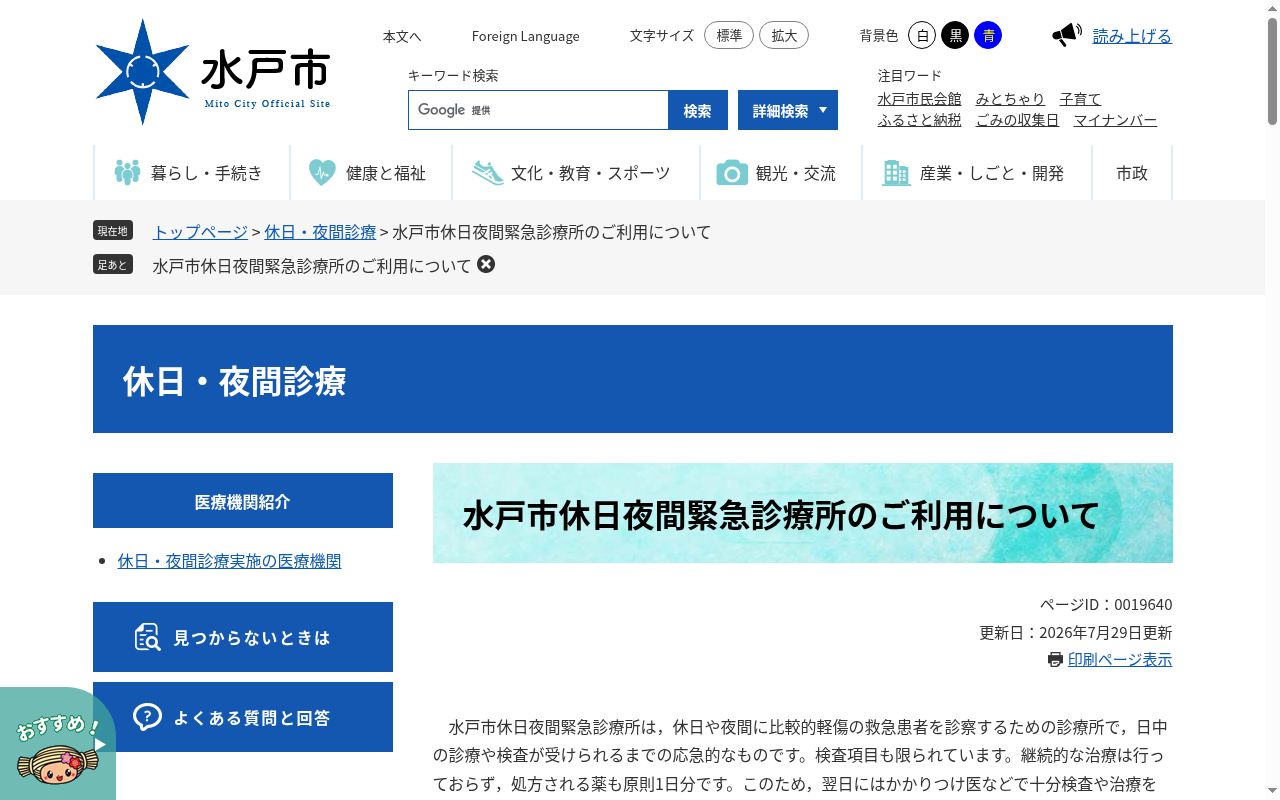
Task: Open 休日・夜間診療実施の医療機関 sidebar link
Action: [229, 561]
